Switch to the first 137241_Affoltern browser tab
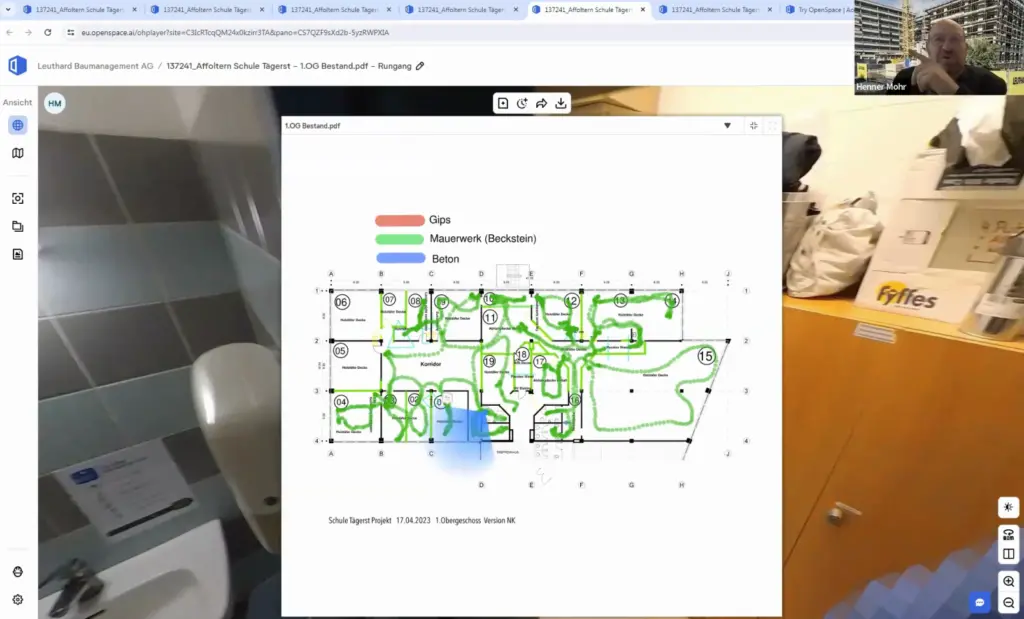 [75, 10]
